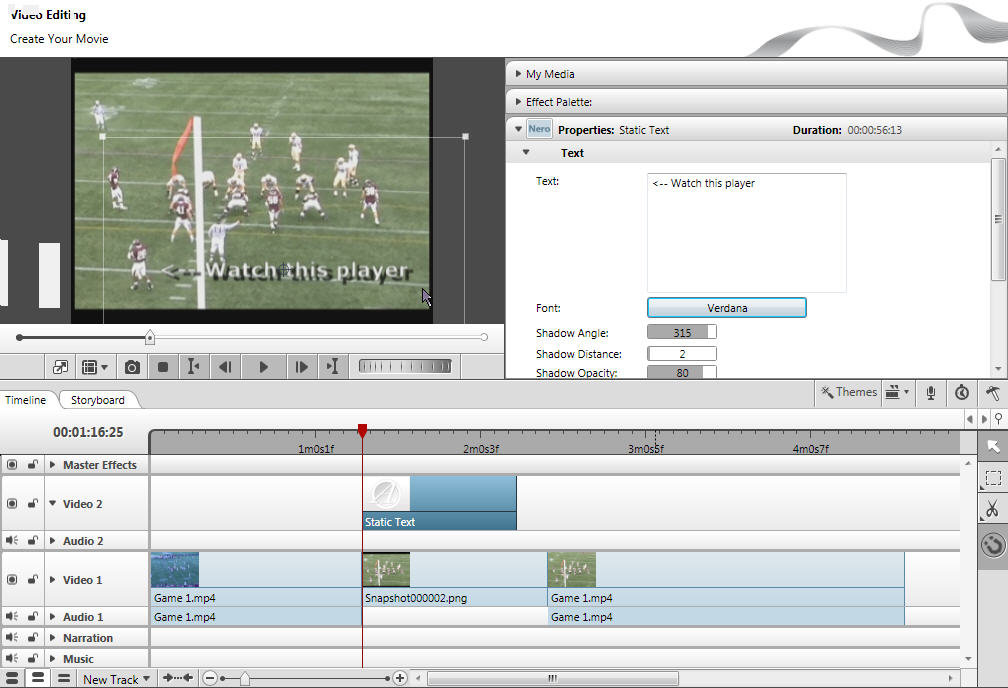1008x688 pixels.
Task: Select the Static Text clip
Action: point(440,503)
